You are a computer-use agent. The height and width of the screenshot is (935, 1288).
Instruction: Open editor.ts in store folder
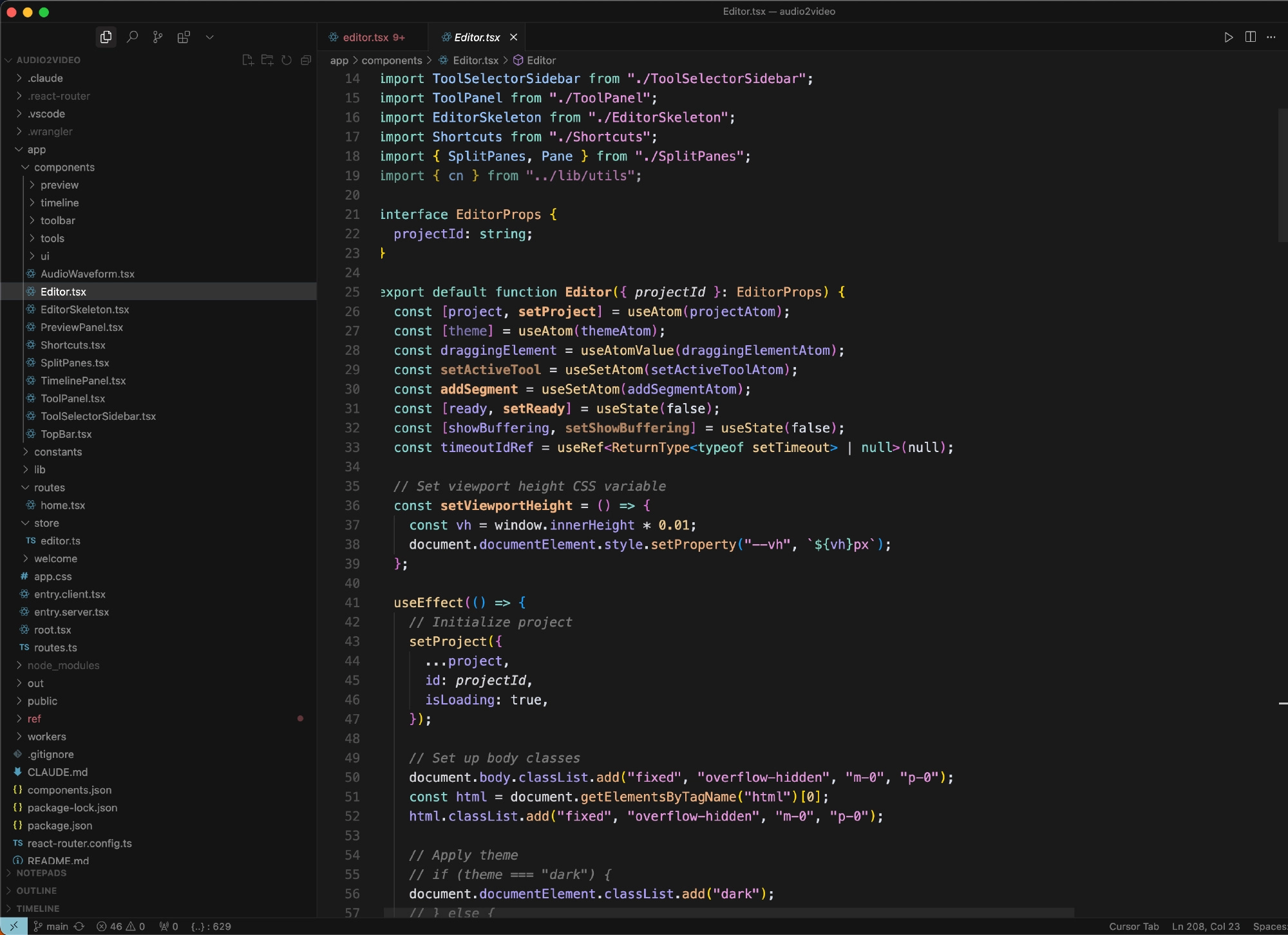(60, 541)
